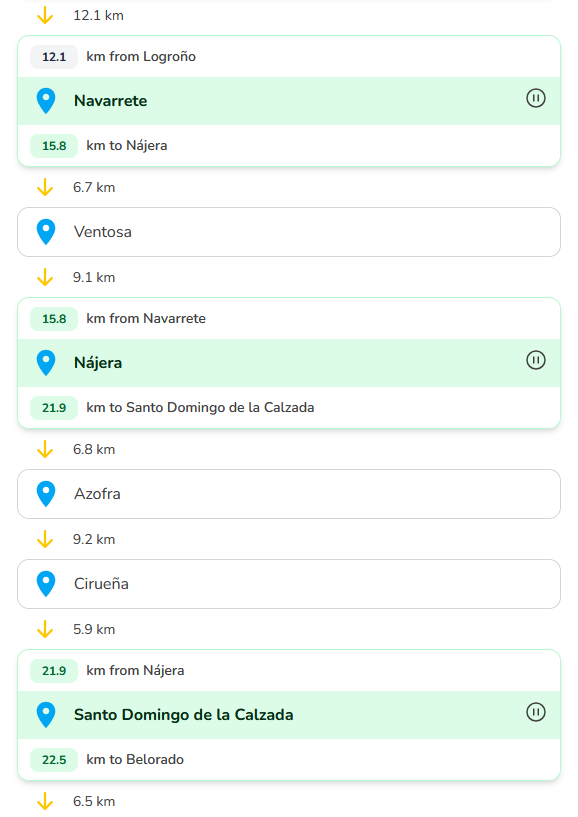
Task: Toggle the pause icon on Nájera
Action: (x=537, y=362)
